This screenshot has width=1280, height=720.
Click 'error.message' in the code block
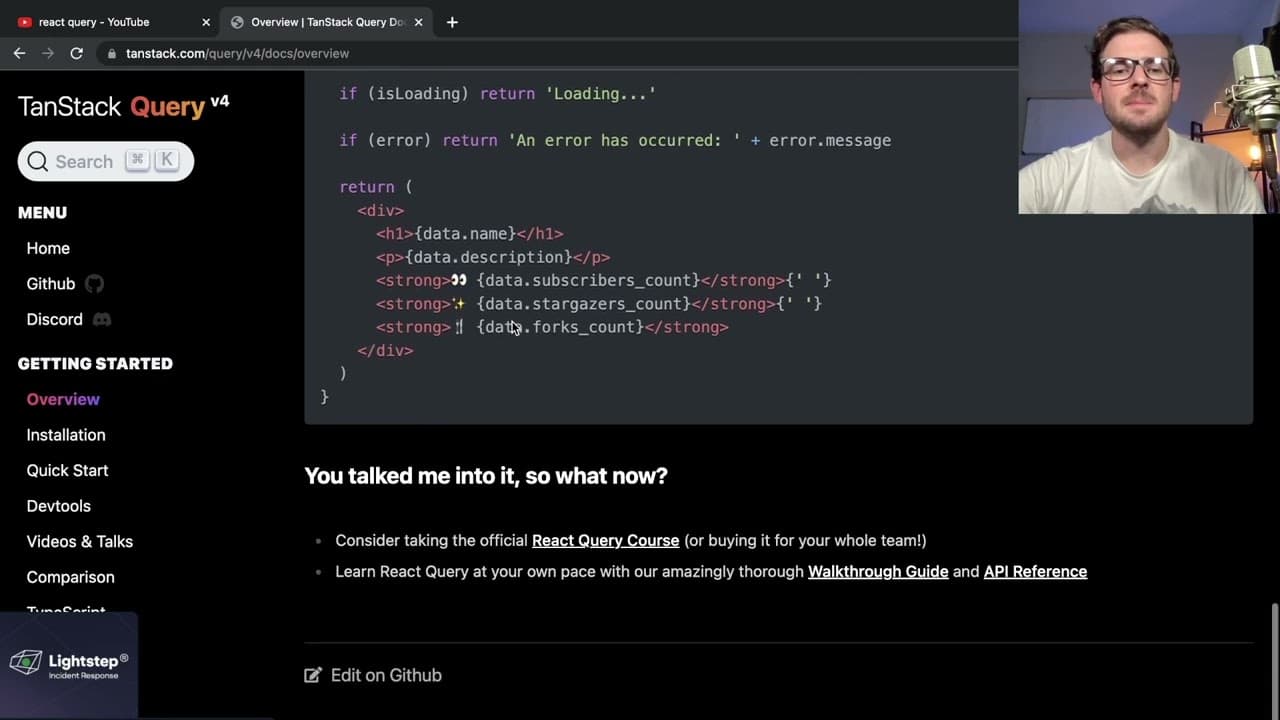[x=830, y=141]
